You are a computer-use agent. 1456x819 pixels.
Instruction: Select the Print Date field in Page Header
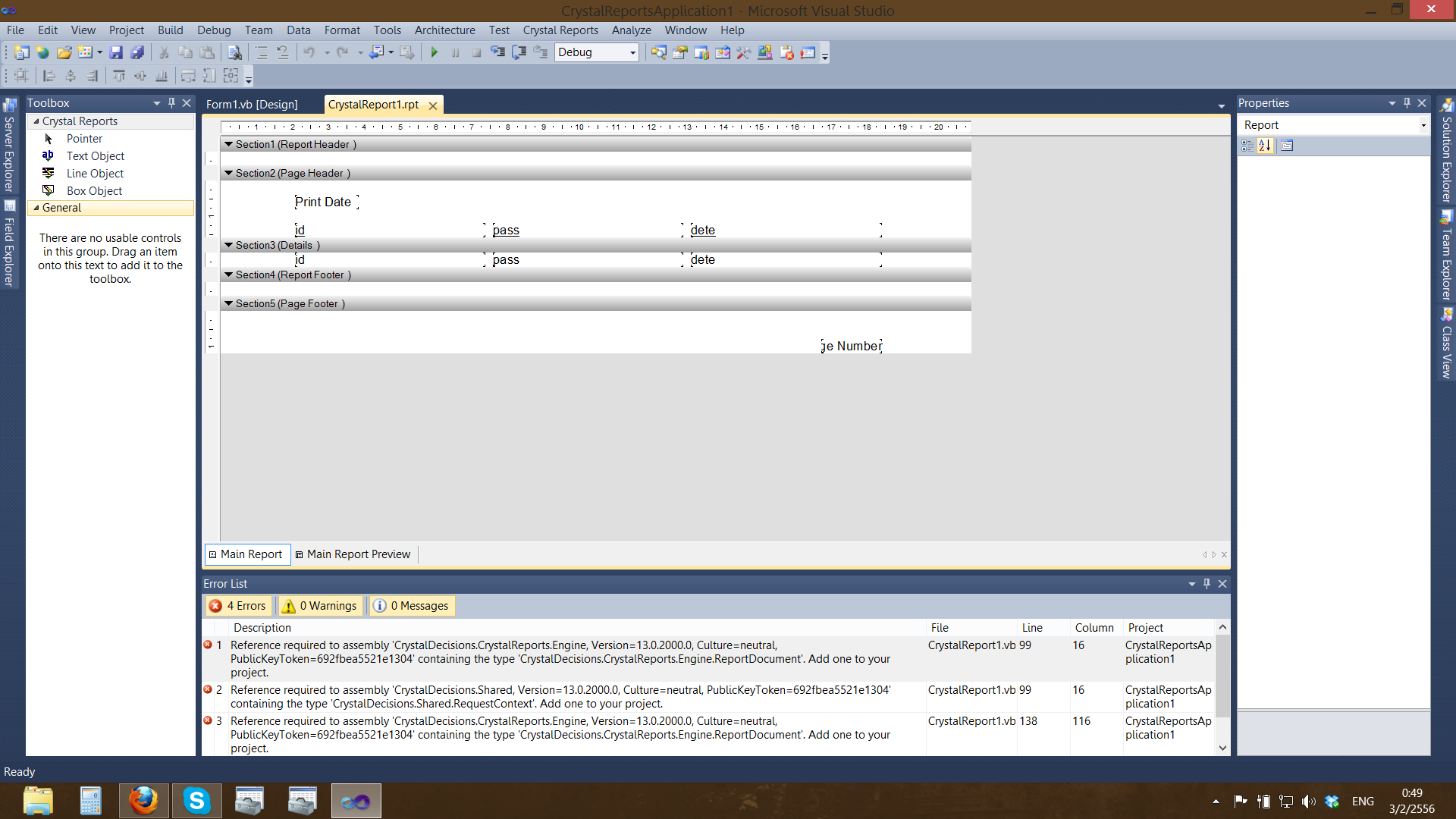point(326,202)
